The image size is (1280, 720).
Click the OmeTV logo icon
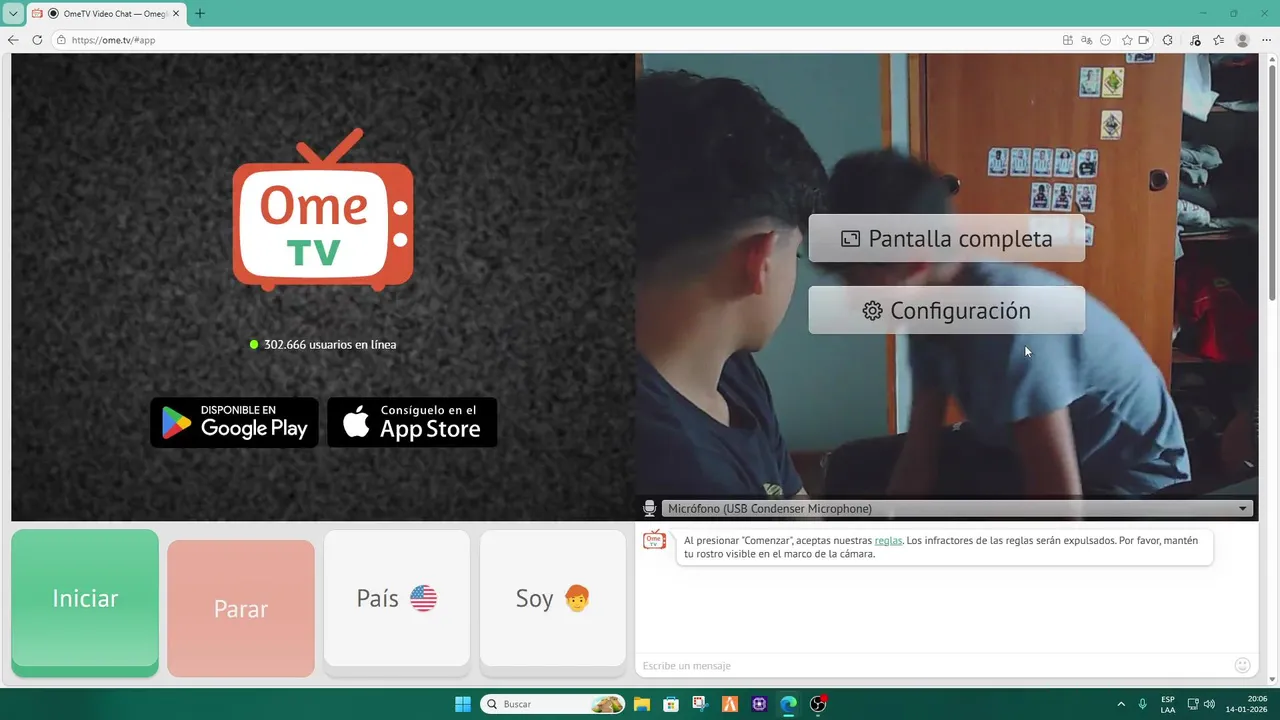(323, 210)
